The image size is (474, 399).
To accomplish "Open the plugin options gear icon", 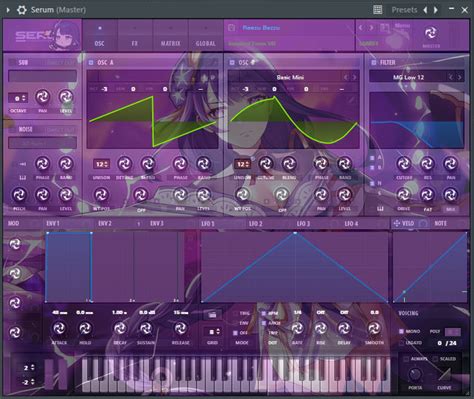I will coord(22,10).
